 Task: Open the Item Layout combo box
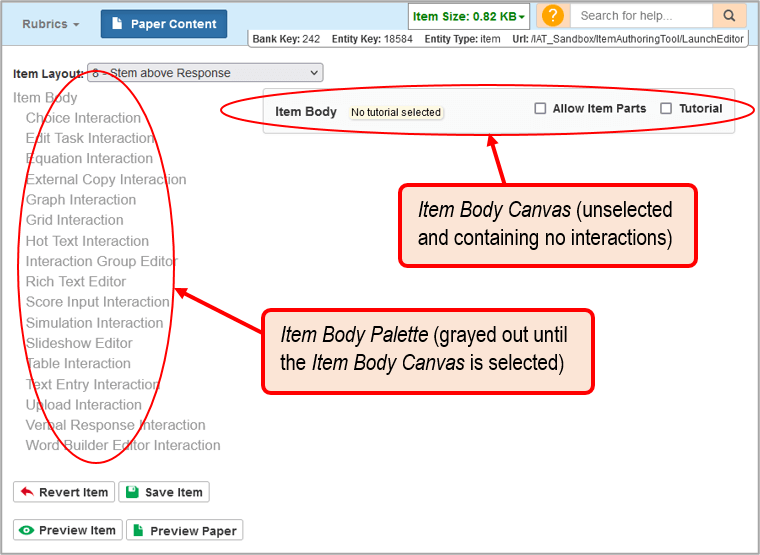pyautogui.click(x=205, y=73)
